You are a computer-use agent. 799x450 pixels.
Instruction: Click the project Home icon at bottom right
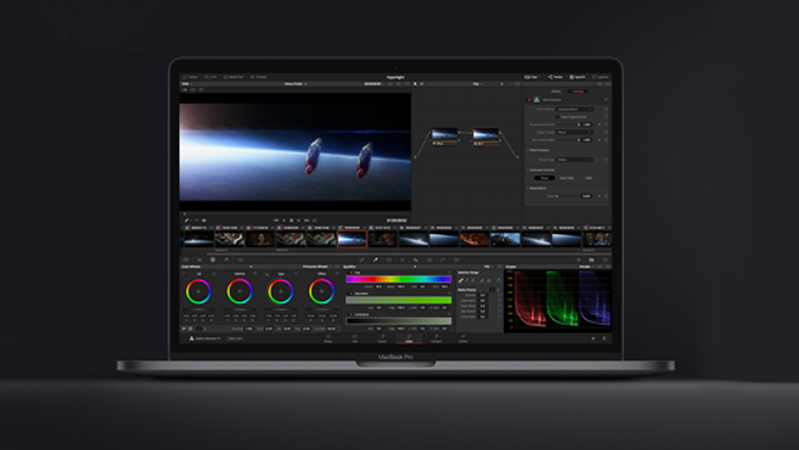[x=593, y=338]
